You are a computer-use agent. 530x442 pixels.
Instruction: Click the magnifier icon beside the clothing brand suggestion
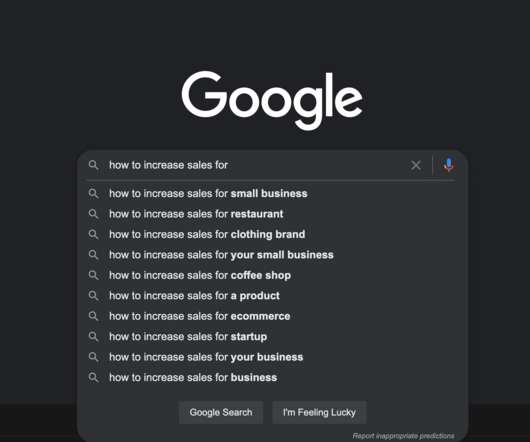pyautogui.click(x=93, y=235)
